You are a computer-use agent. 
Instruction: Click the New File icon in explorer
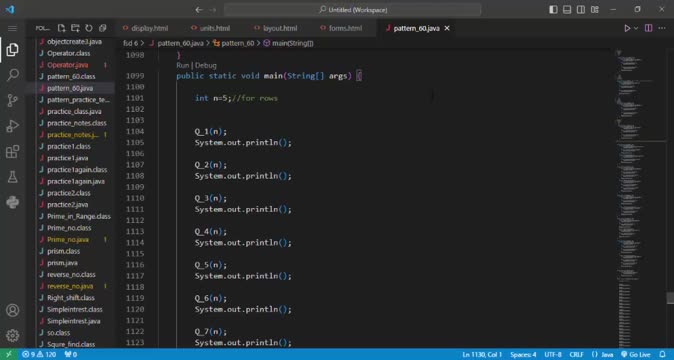point(61,28)
